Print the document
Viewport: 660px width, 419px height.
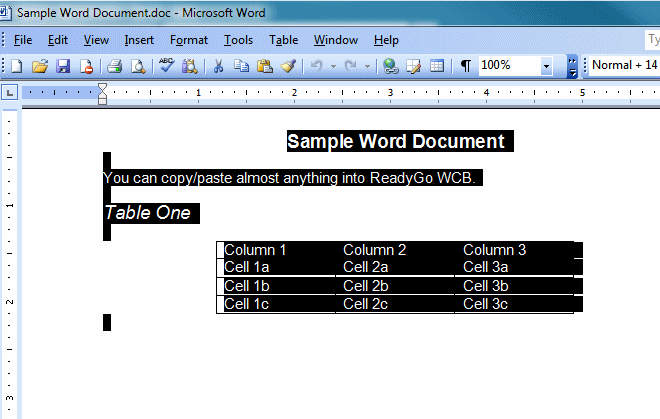[114, 66]
